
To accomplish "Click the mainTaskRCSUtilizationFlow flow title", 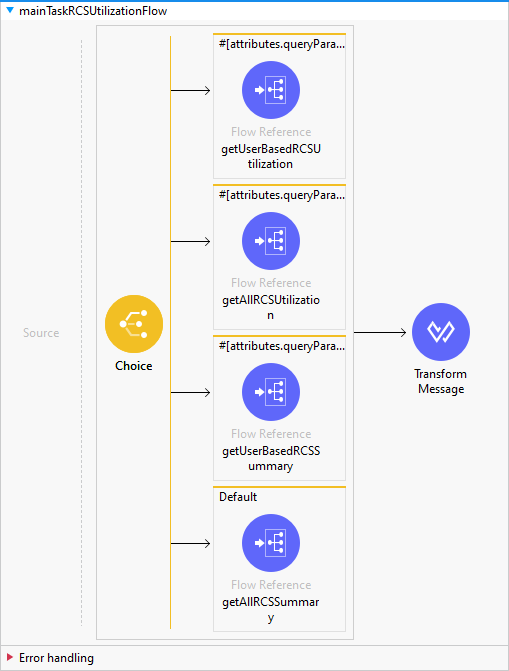I will pyautogui.click(x=93, y=11).
